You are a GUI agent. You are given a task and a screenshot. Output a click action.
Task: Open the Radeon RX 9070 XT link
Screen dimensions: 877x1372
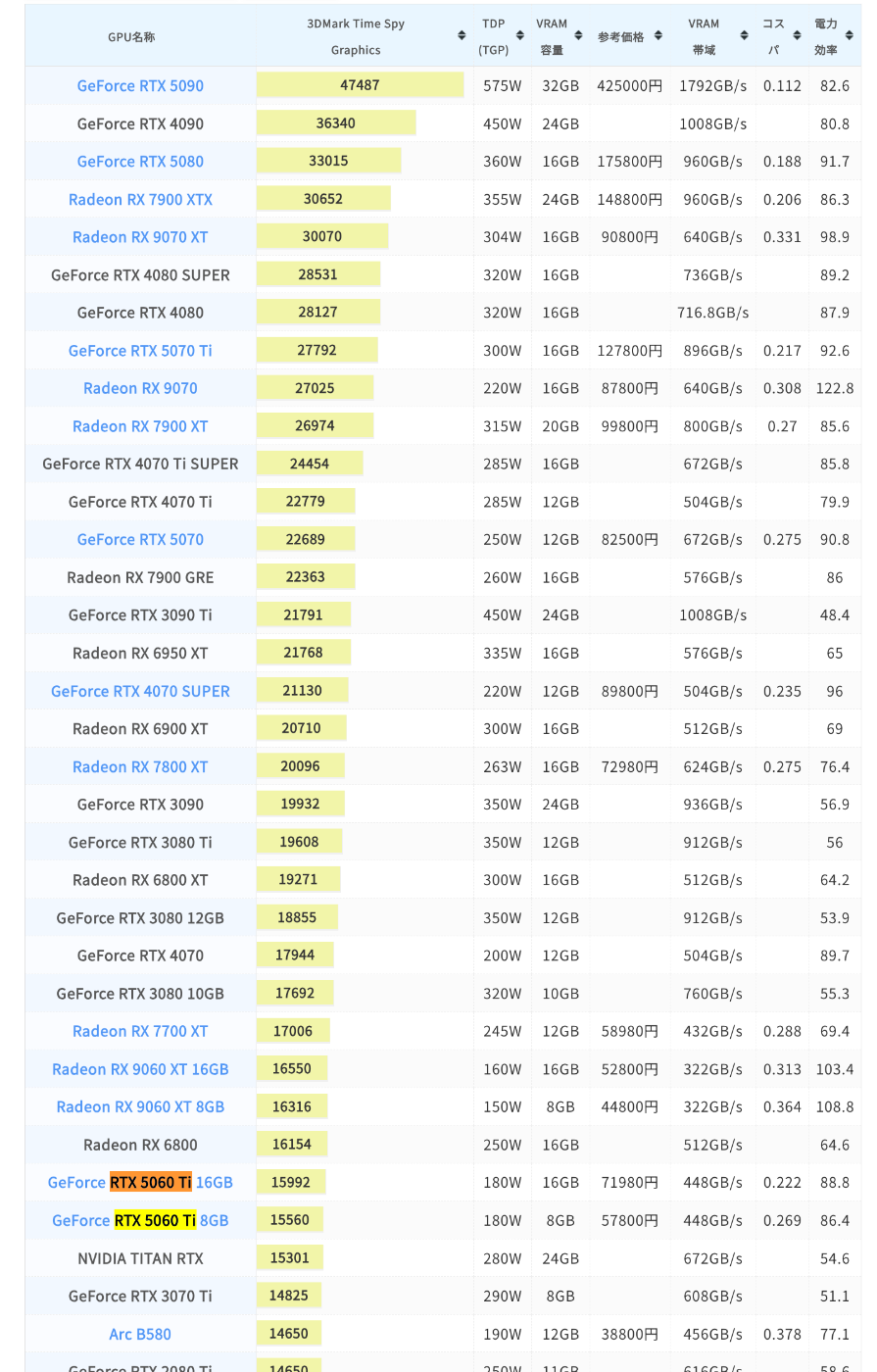140,237
